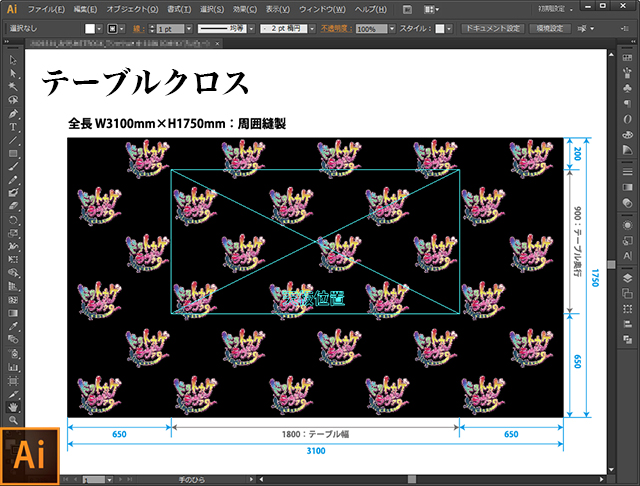Open the ファイル(F) menu

pyautogui.click(x=46, y=9)
